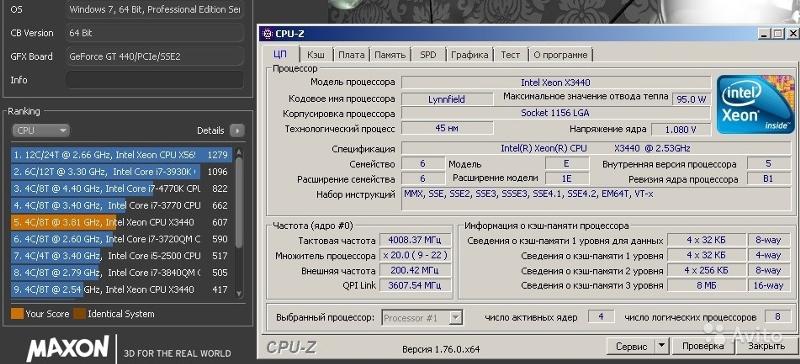Viewport: 800px width, 364px height.
Task: Click the 95.0 W thermal value
Action: 691,99
